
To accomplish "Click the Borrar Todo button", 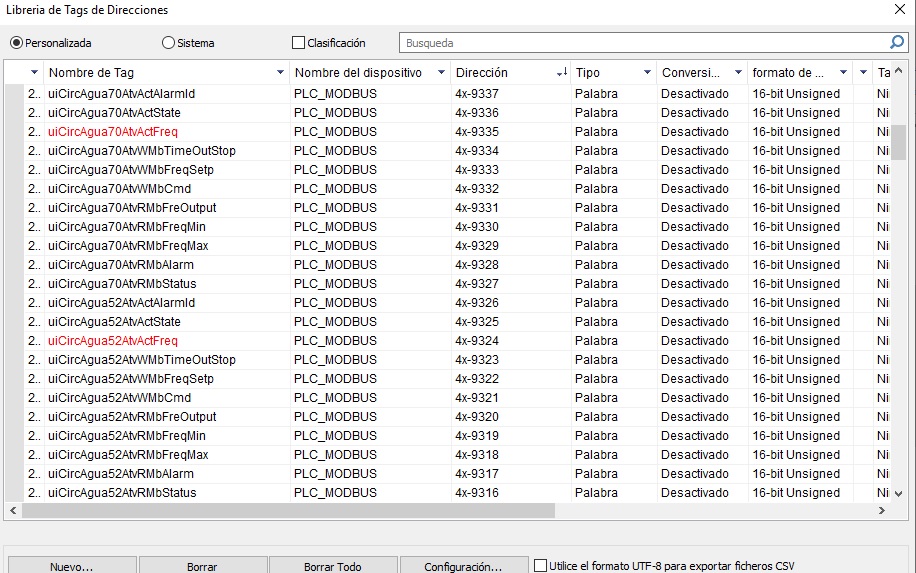I will tap(333, 566).
